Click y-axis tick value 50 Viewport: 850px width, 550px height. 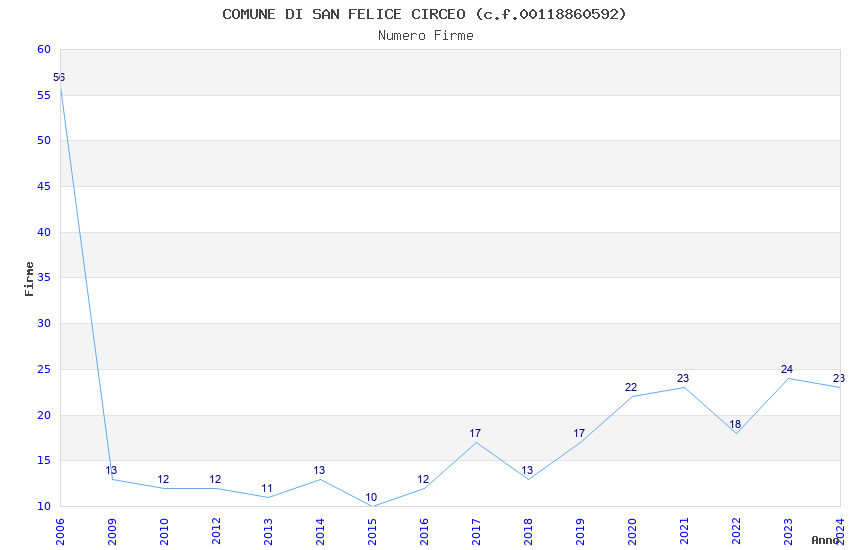pyautogui.click(x=44, y=140)
